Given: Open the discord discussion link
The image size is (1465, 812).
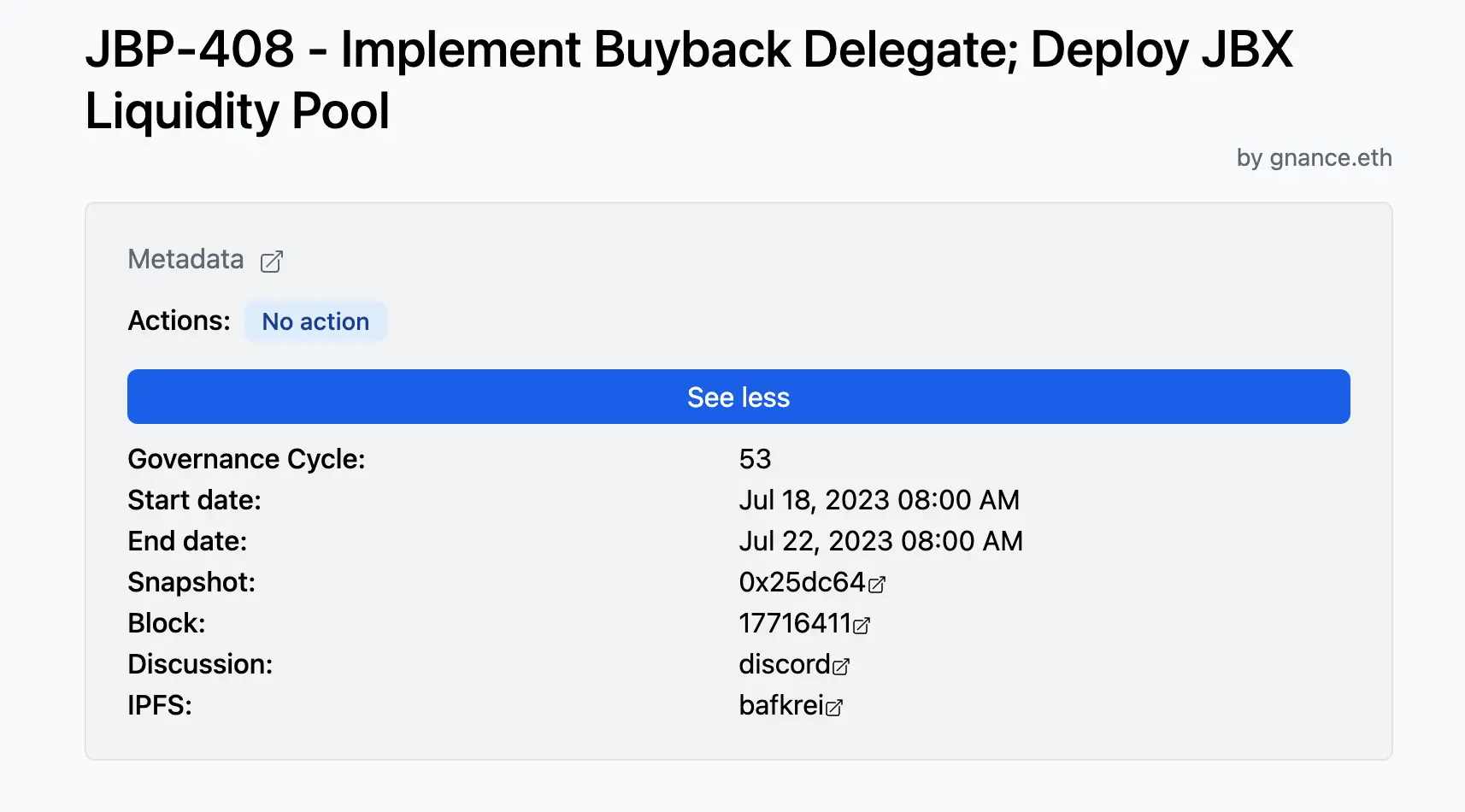Looking at the screenshot, I should (785, 664).
